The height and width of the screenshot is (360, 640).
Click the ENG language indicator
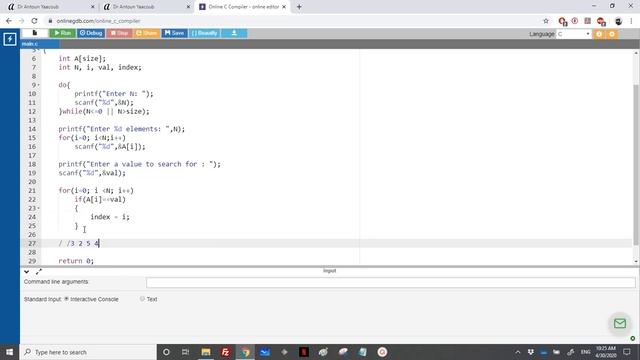[585, 352]
